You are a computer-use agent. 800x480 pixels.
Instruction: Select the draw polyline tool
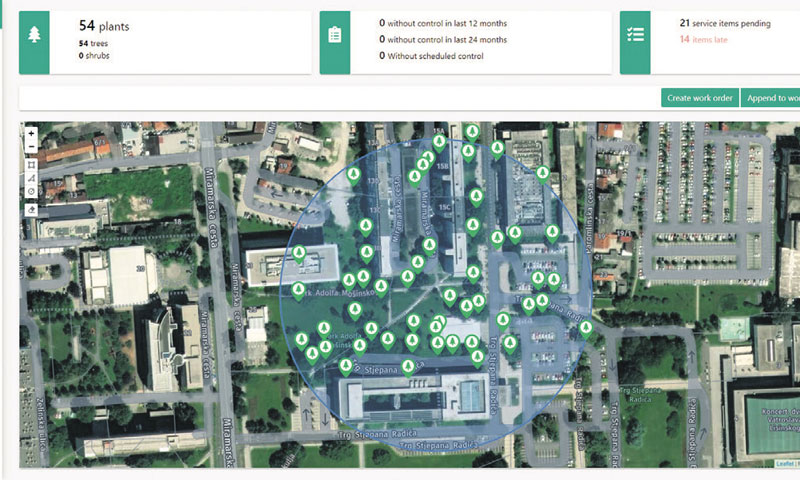coord(32,177)
